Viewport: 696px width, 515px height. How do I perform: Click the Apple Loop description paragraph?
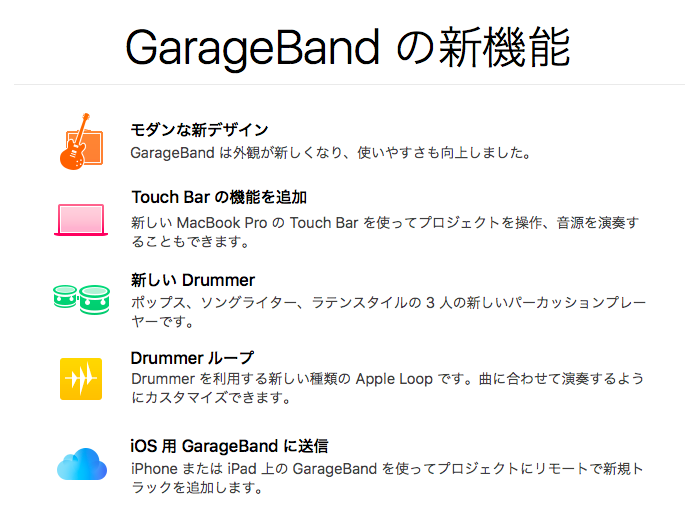click(388, 388)
